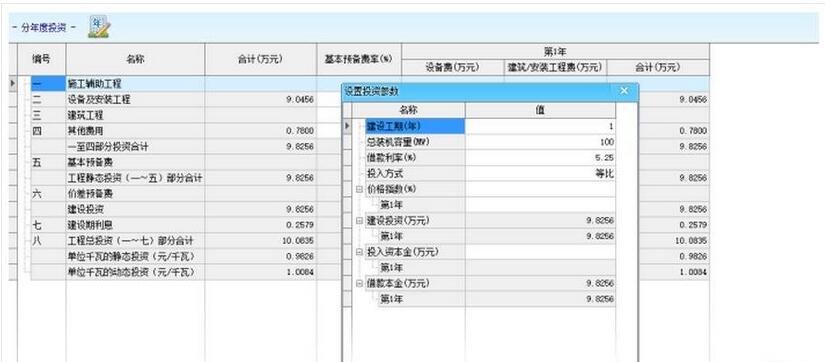
Task: Select the 单位千瓦的动态投资 row
Action: 135,273
